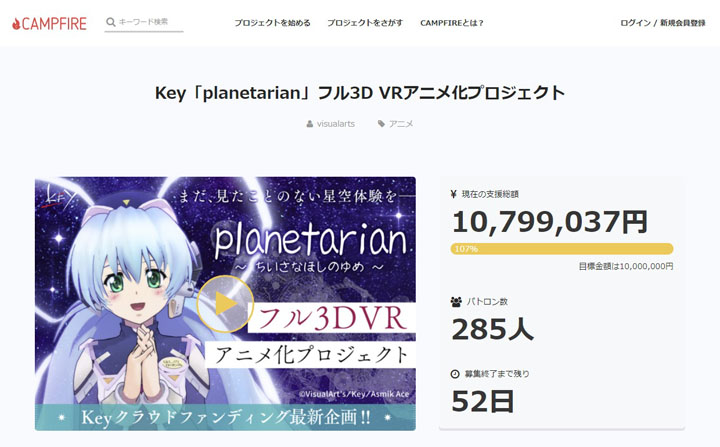The height and width of the screenshot is (447, 720).
Task: Click the ログイン link
Action: pos(635,22)
